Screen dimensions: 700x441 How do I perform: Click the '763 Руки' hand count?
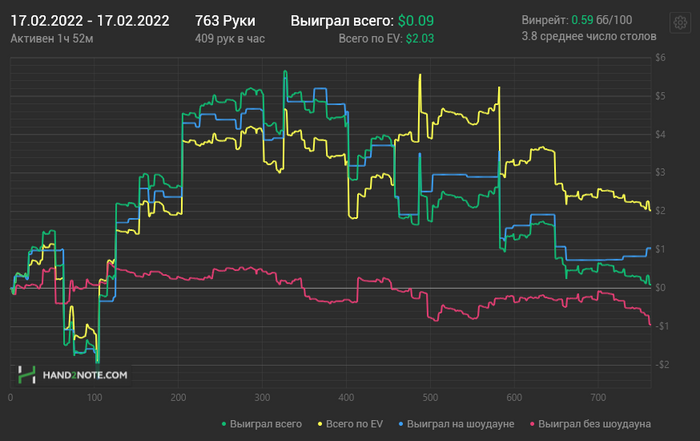225,21
